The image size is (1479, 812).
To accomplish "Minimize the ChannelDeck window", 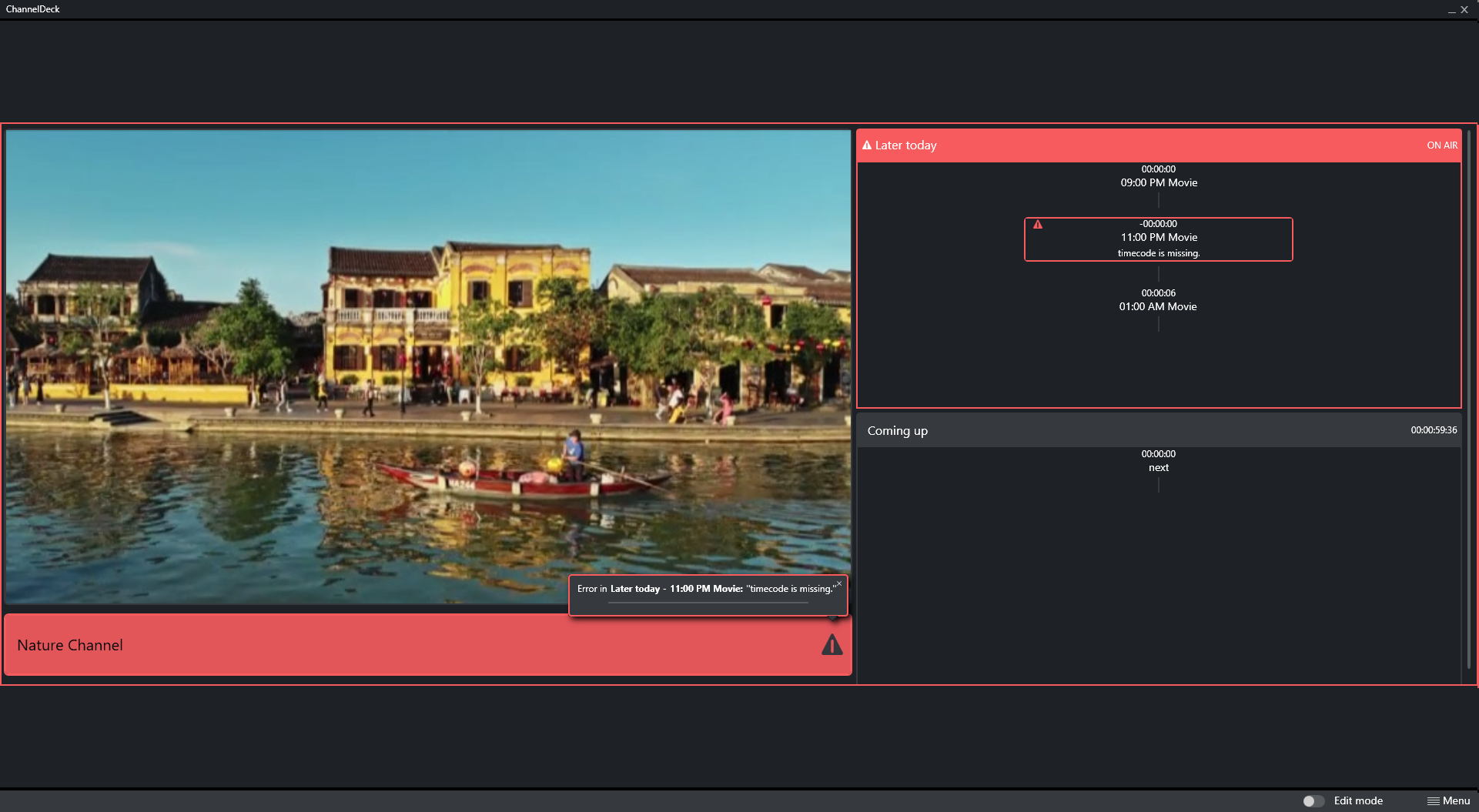I will pos(1452,10).
